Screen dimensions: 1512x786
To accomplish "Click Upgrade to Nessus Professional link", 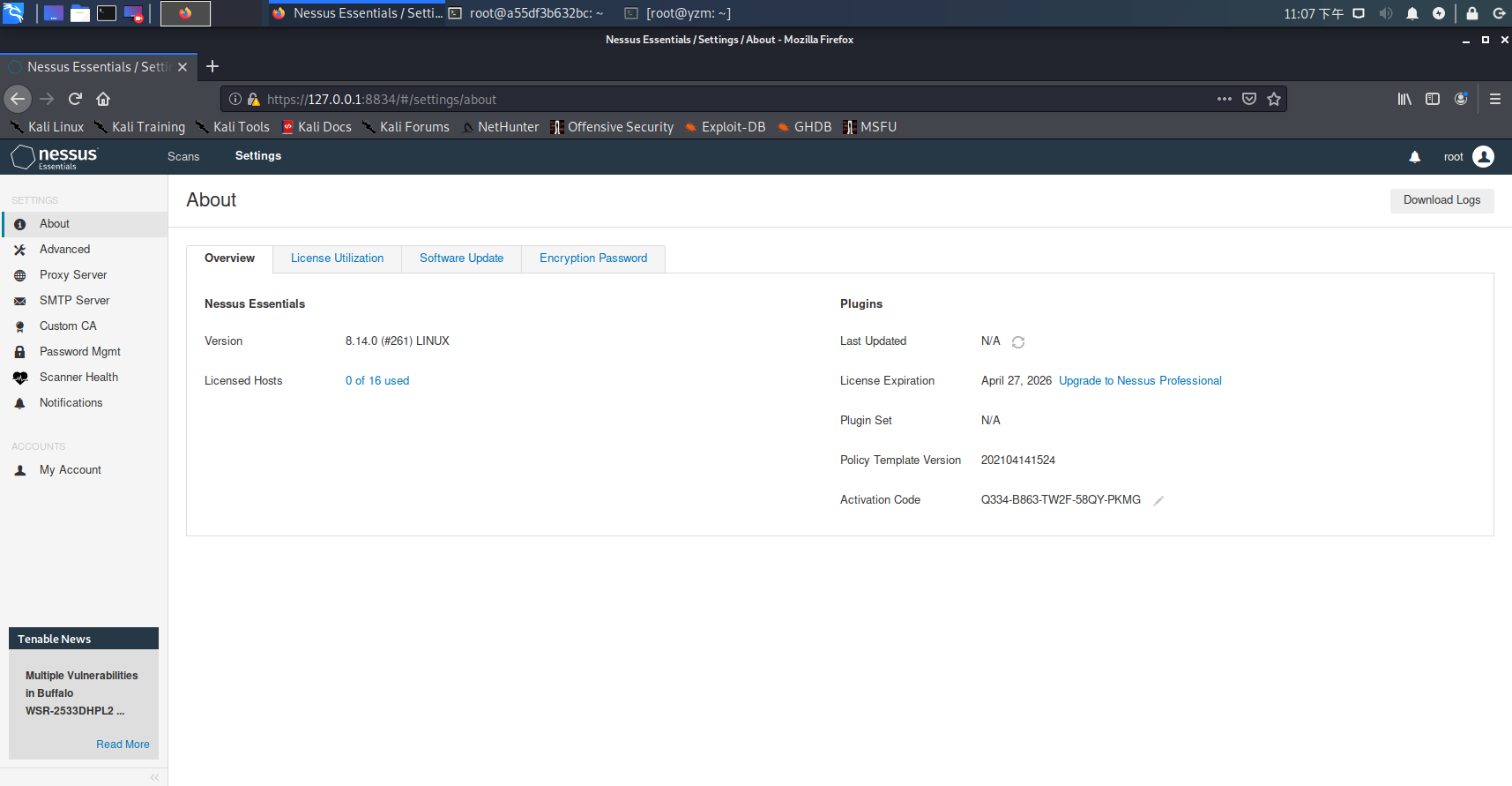I will point(1140,381).
